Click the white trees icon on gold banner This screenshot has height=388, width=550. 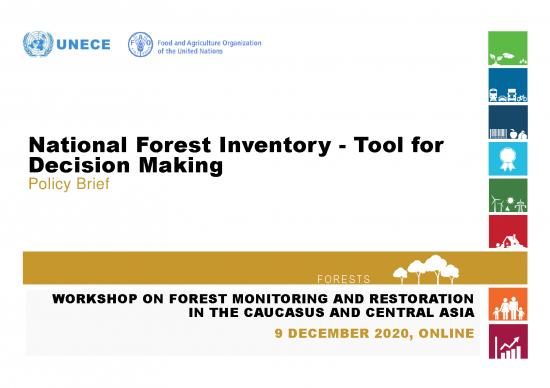click(x=426, y=269)
